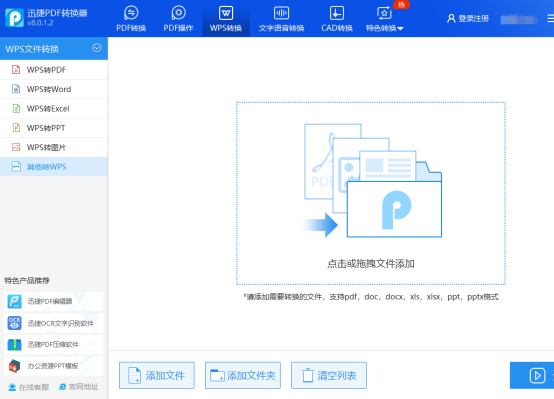Screen dimensions: 554x399
Task: Open 迅捷PDF编辑器 recommended product
Action: tap(53, 301)
